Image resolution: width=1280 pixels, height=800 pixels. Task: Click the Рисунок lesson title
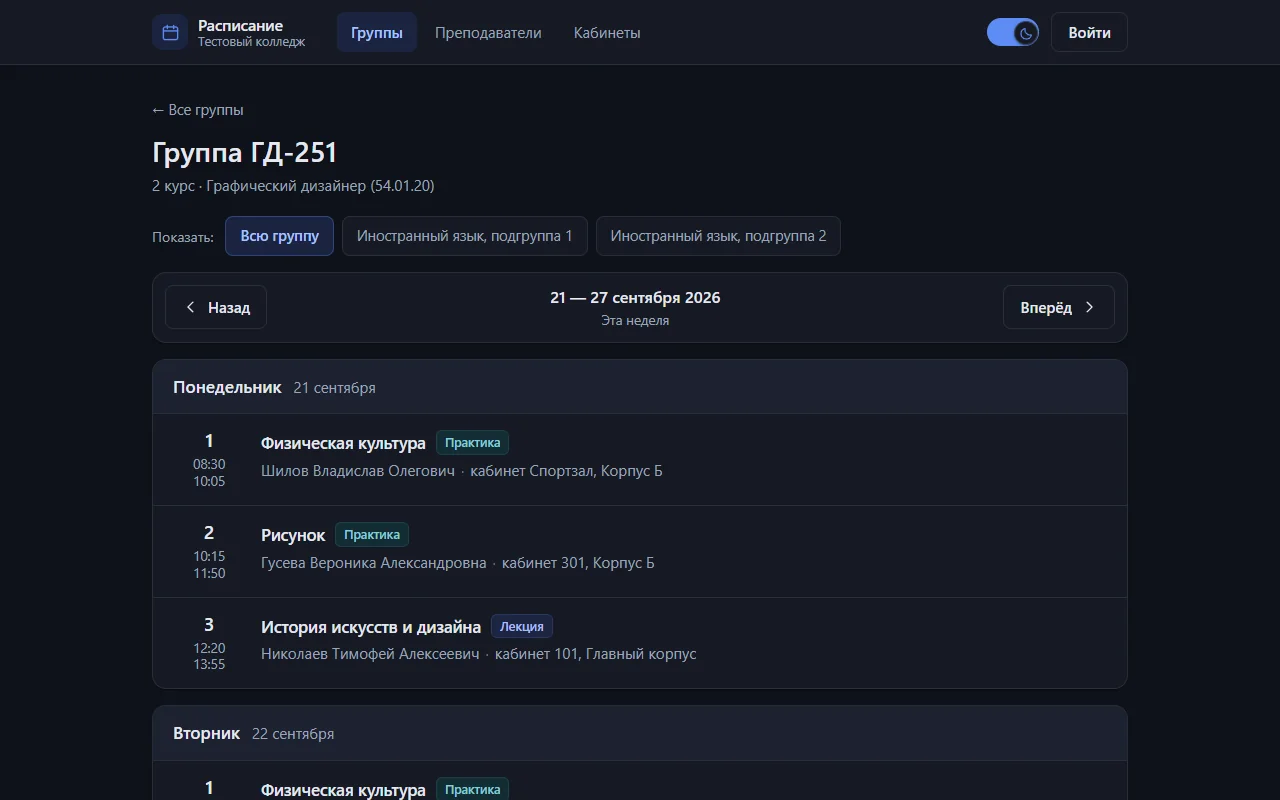tap(293, 535)
